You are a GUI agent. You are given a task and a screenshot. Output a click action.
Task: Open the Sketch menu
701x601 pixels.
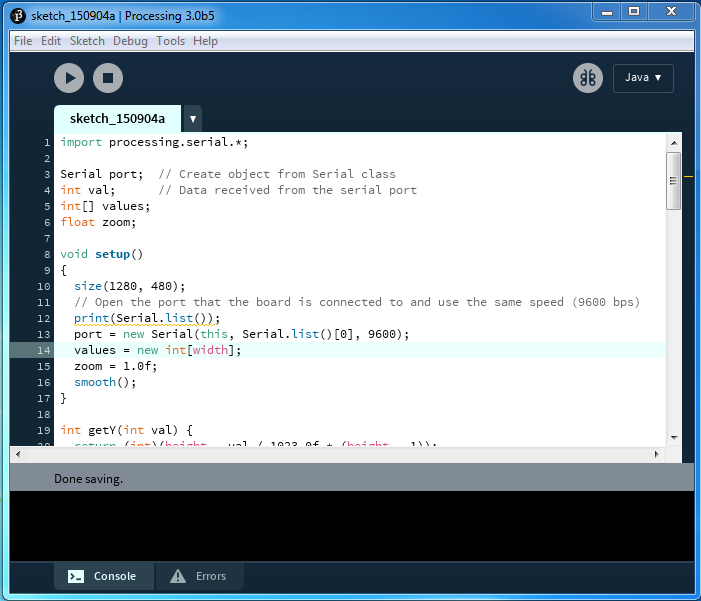coord(87,41)
